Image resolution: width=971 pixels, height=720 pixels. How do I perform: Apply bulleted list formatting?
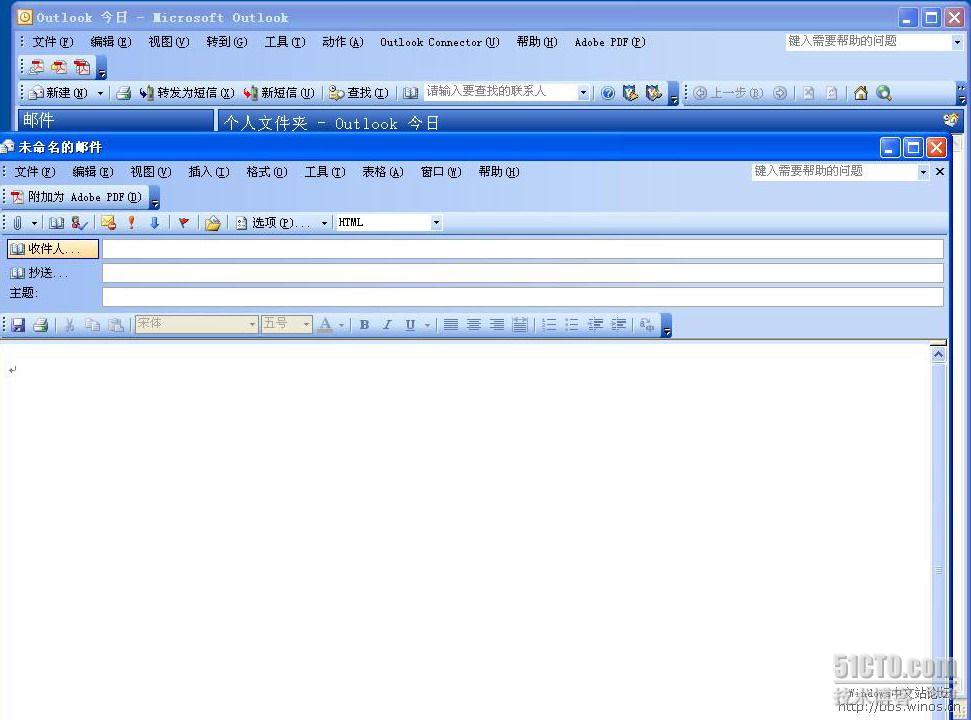coord(572,324)
